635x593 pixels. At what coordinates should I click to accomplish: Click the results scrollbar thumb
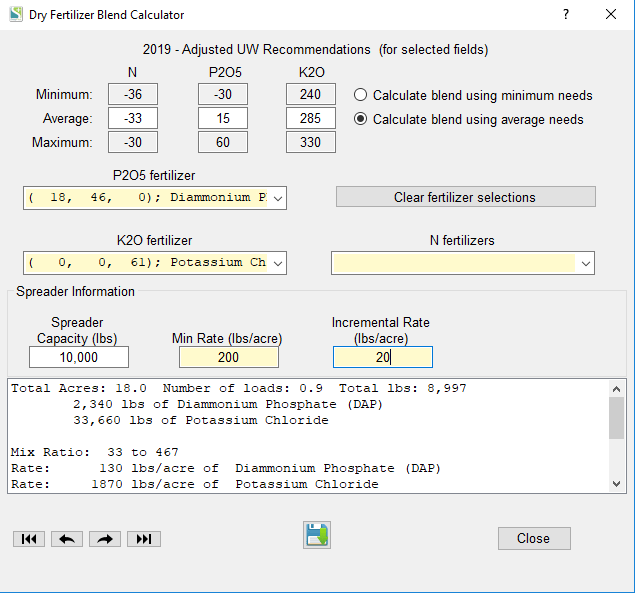(616, 418)
